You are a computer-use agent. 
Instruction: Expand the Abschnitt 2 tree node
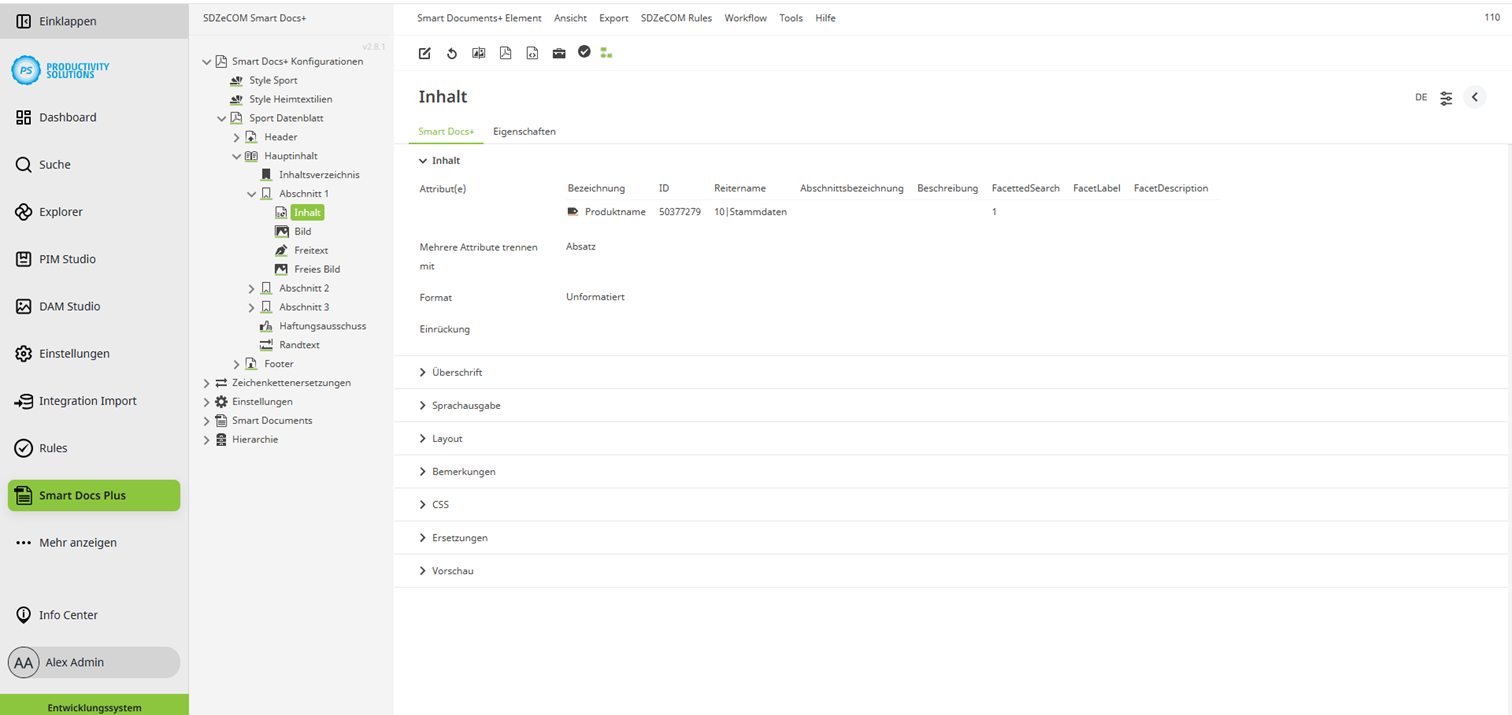coord(252,287)
